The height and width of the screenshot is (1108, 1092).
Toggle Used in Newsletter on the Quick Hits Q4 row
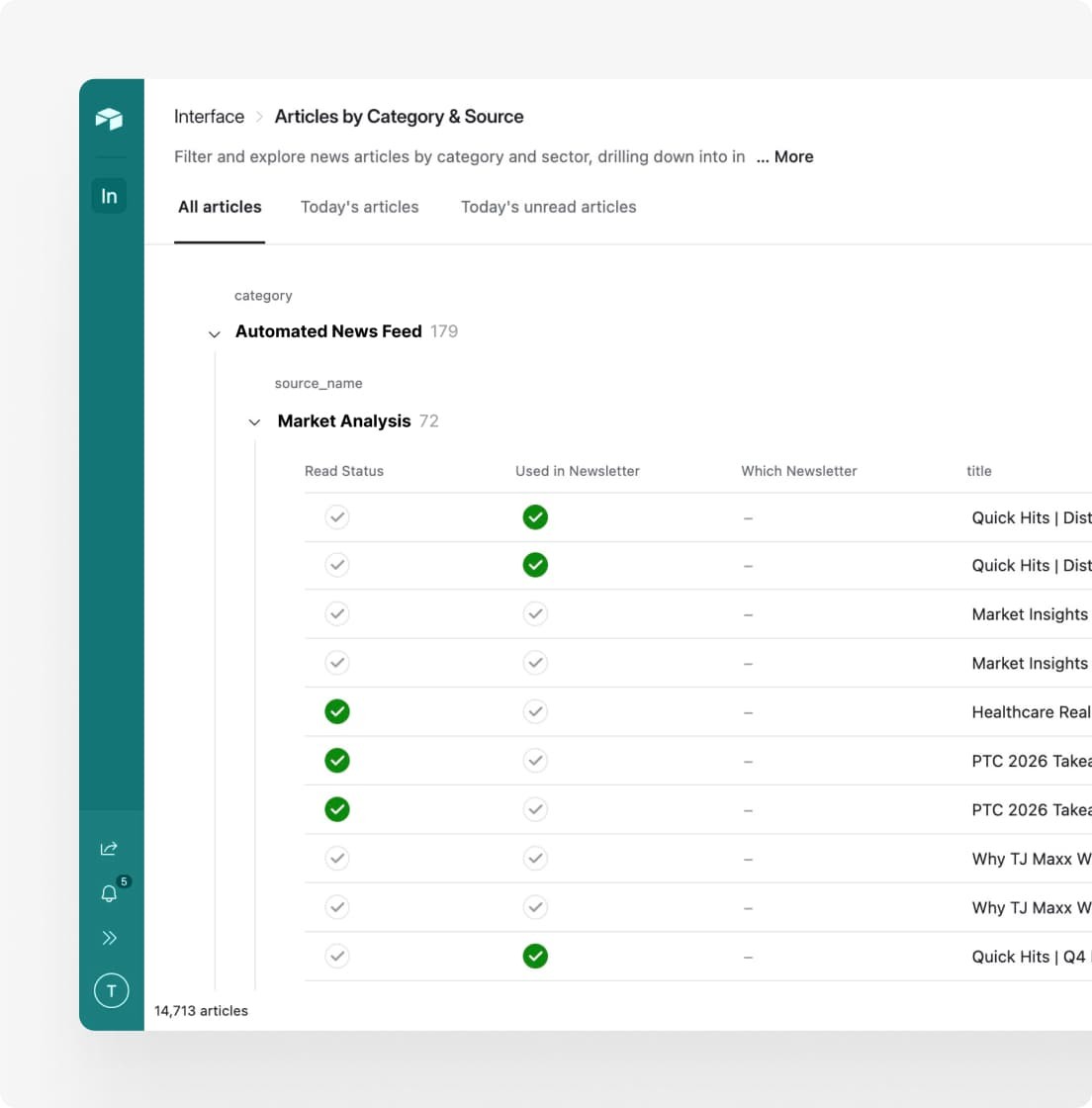pos(535,956)
